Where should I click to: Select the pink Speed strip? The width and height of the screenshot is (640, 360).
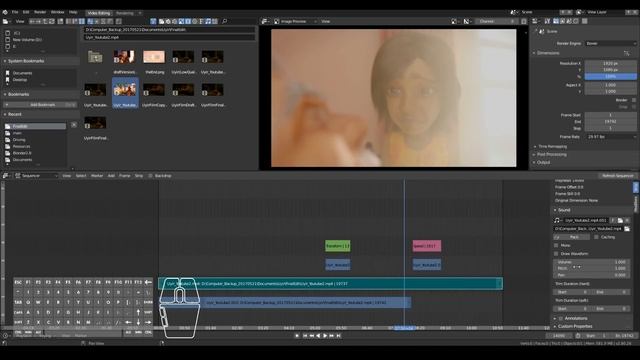(x=427, y=246)
